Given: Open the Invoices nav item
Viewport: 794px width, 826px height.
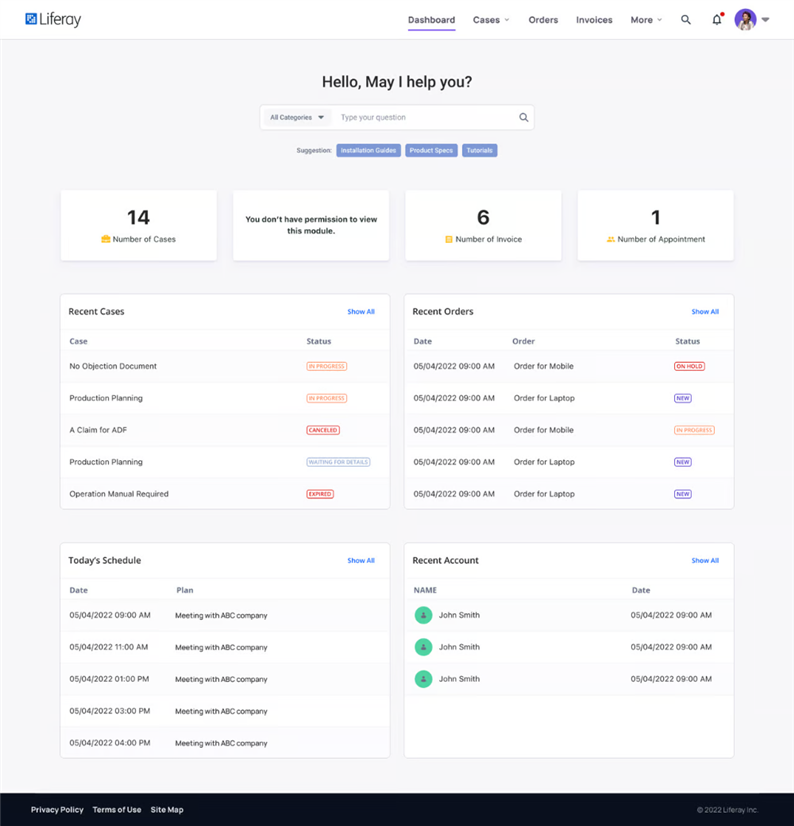Looking at the screenshot, I should pos(594,20).
